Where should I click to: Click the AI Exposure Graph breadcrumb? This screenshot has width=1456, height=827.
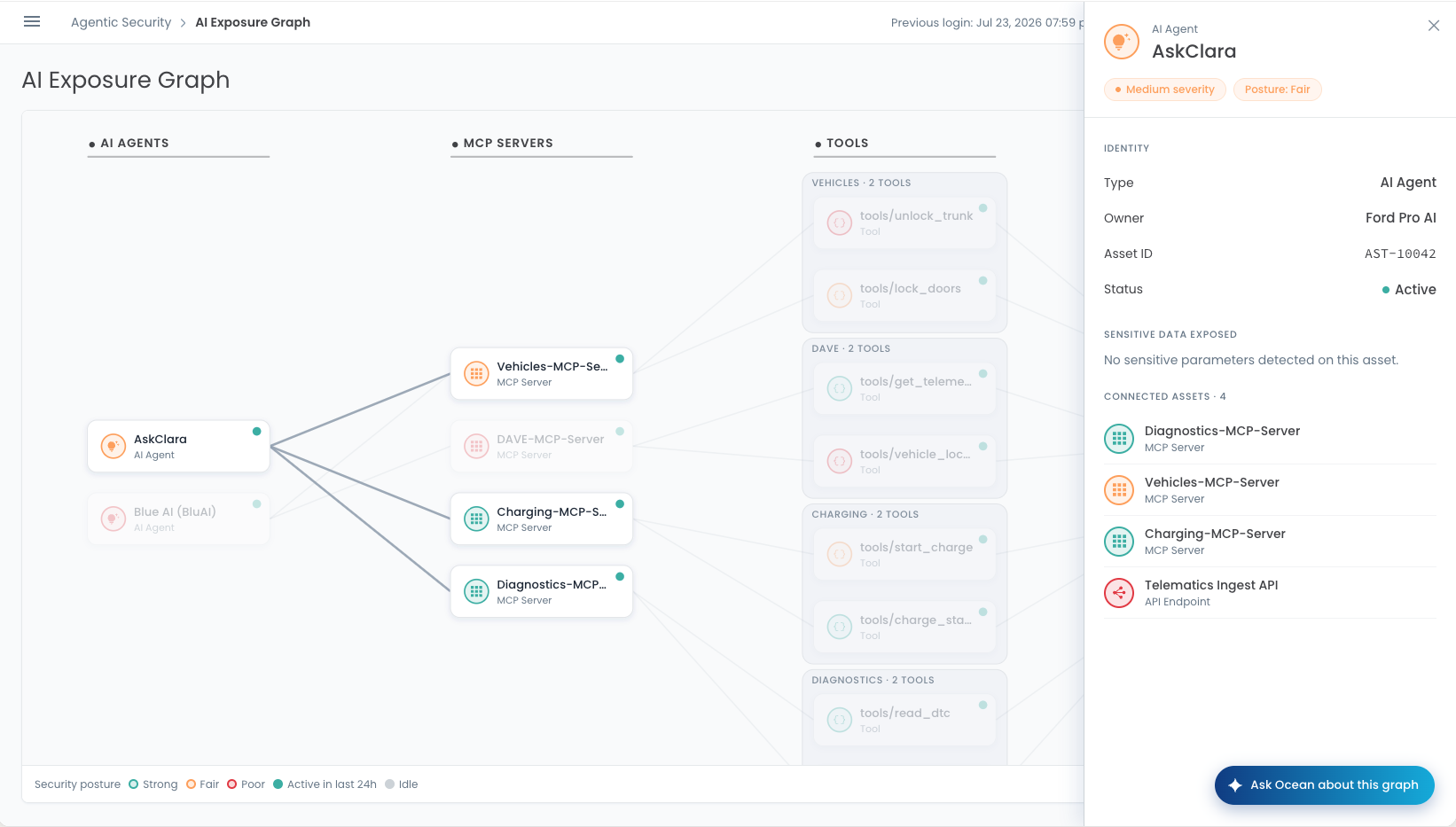253,22
